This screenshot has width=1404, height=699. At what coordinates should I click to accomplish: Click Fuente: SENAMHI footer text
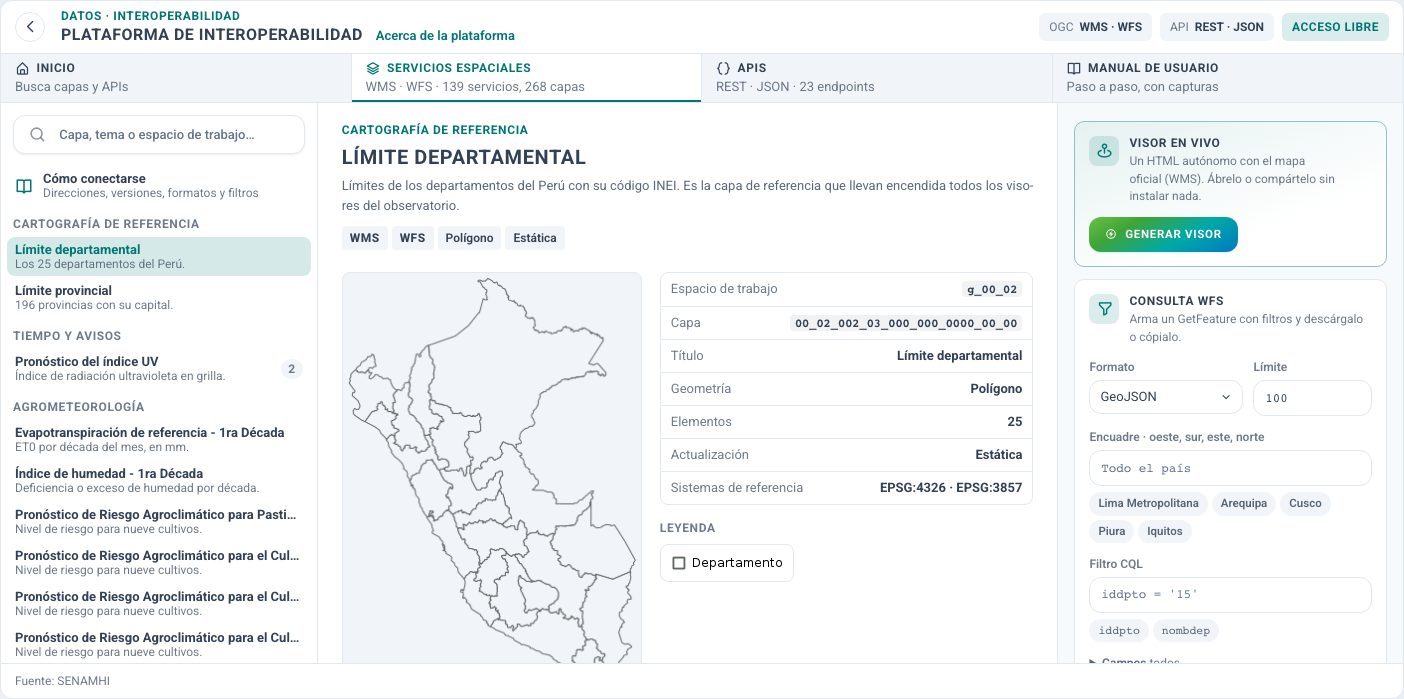[x=62, y=681]
